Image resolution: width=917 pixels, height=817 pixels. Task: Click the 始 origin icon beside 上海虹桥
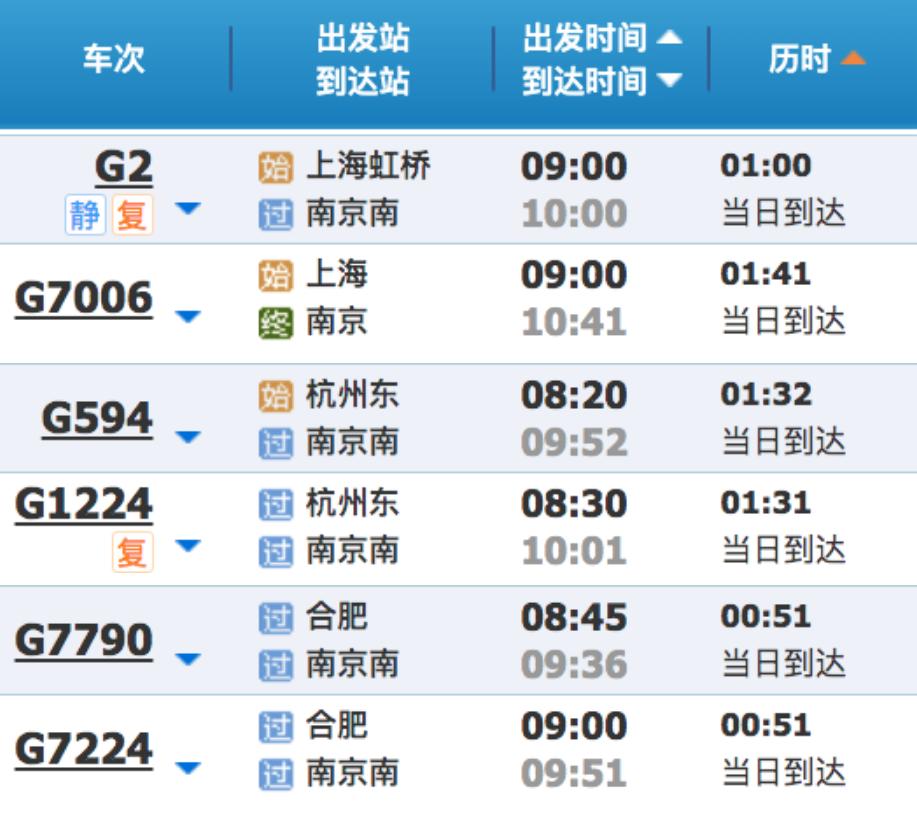(275, 167)
